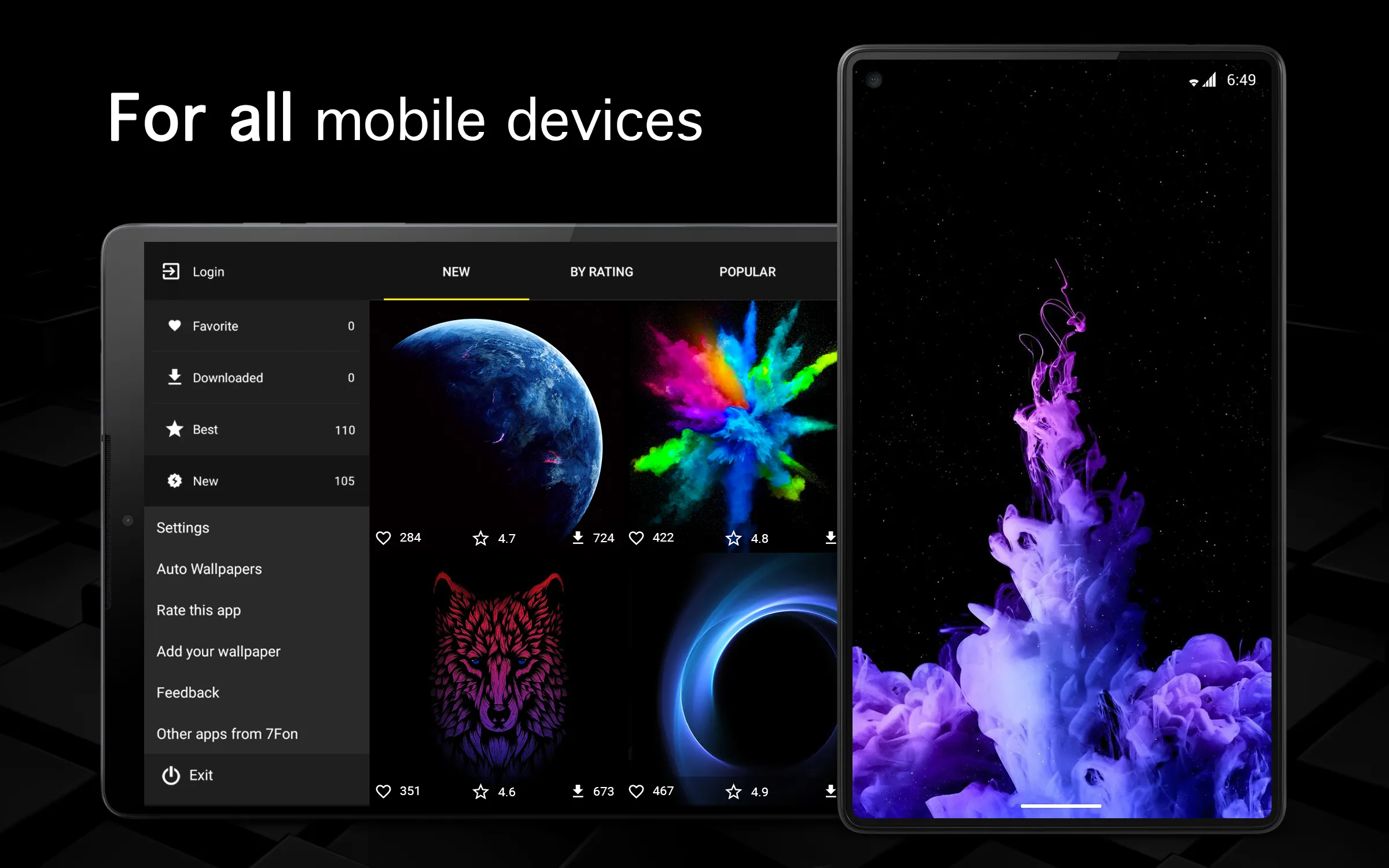The image size is (1389, 868).
Task: Click the Login icon in sidebar
Action: coord(171,270)
